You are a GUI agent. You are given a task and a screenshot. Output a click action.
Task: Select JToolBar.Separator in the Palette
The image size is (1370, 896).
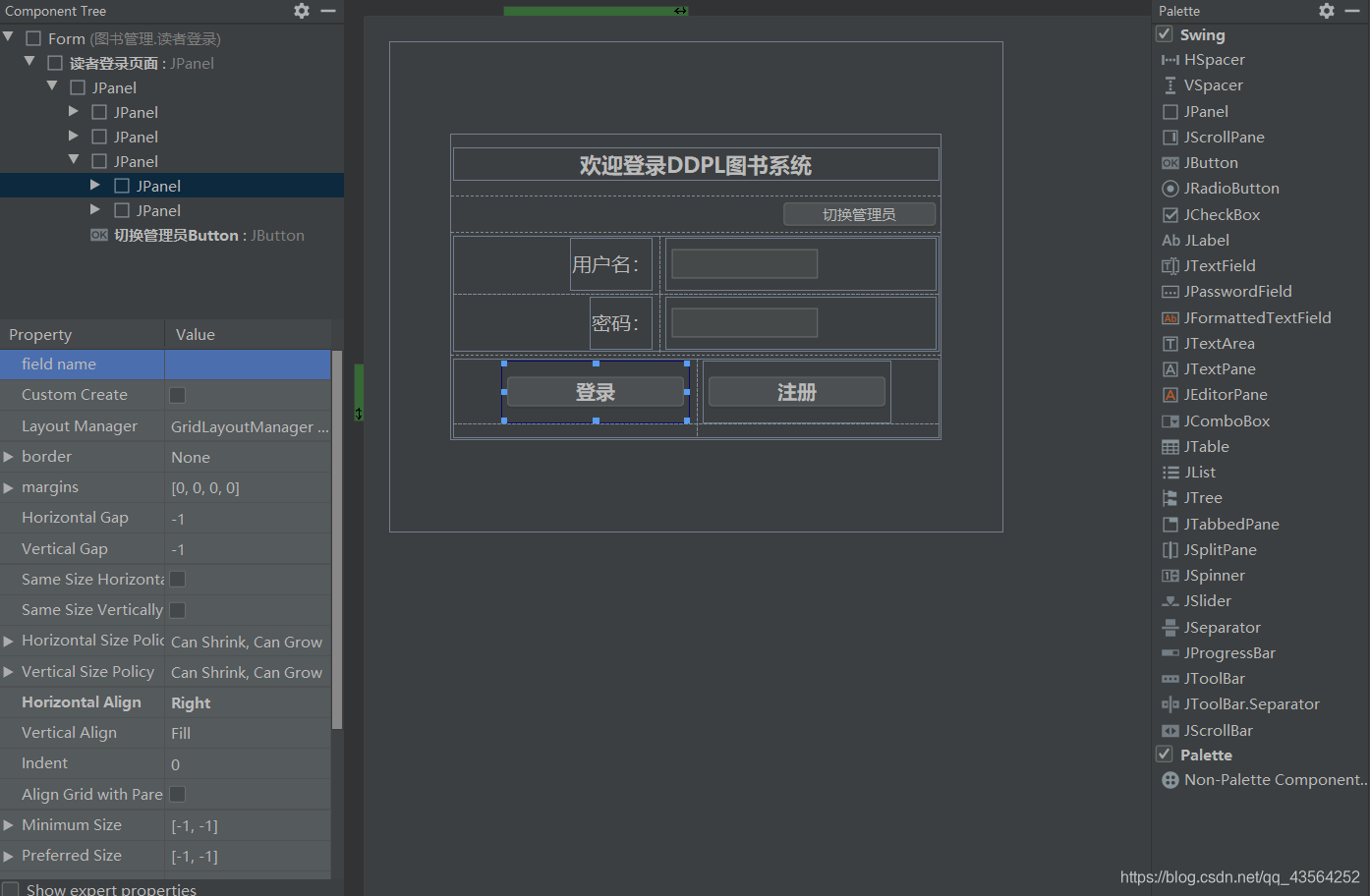point(1241,704)
